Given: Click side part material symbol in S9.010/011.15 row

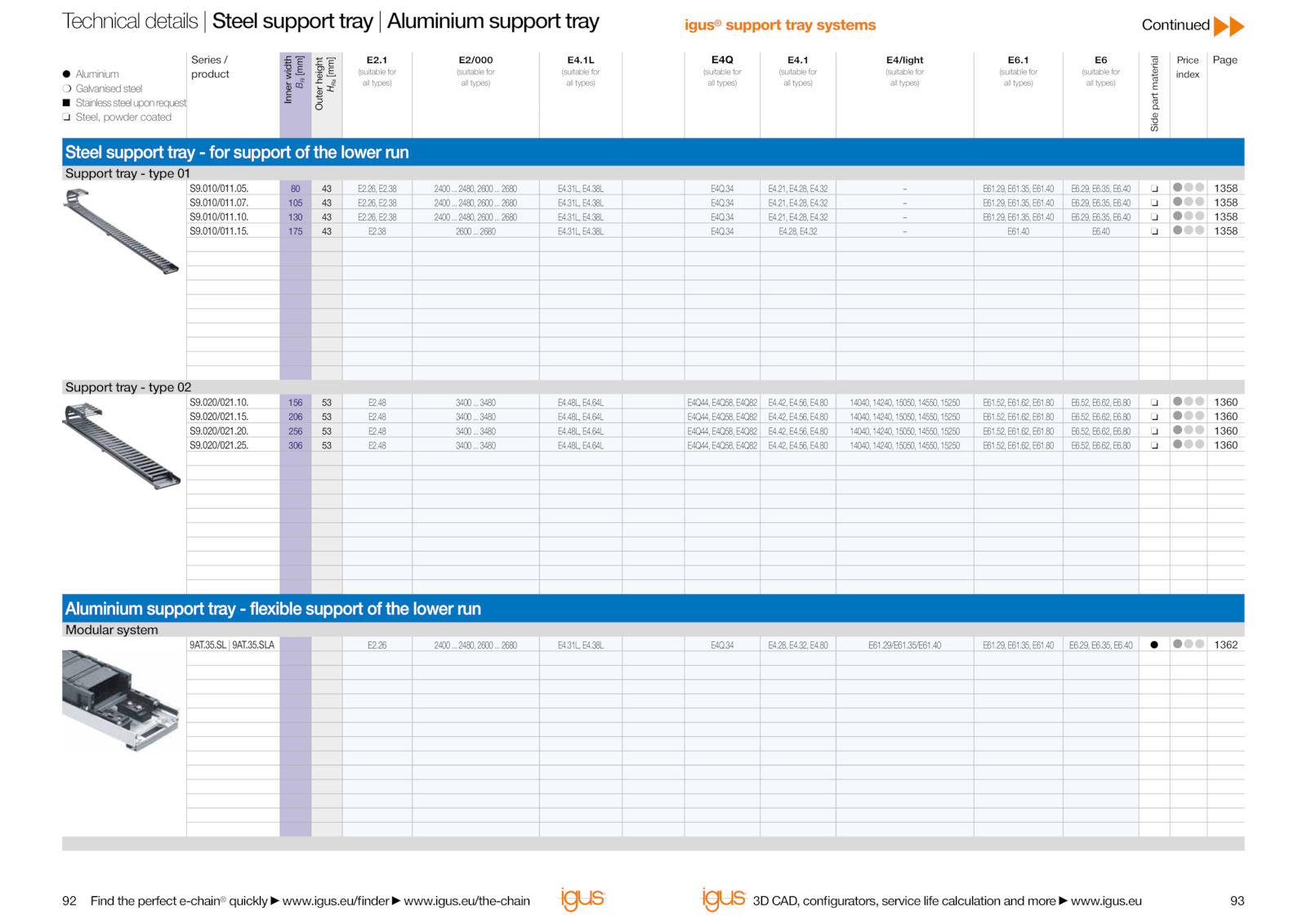Looking at the screenshot, I should tap(1154, 231).
